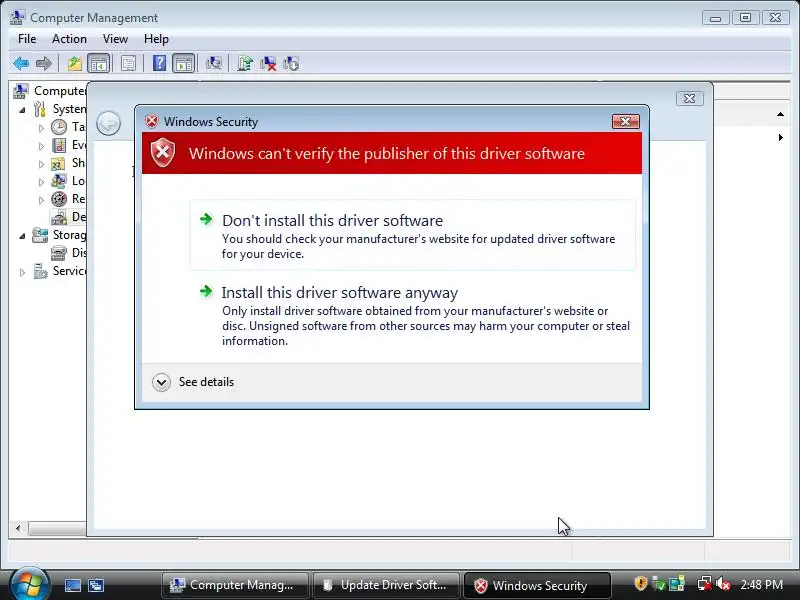Click the Disk Management tree icon
800x600 pixels.
click(59, 253)
